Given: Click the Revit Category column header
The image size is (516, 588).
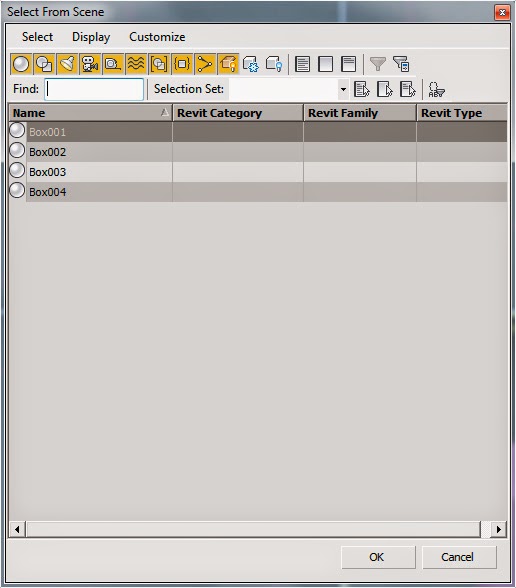Looking at the screenshot, I should pos(238,113).
